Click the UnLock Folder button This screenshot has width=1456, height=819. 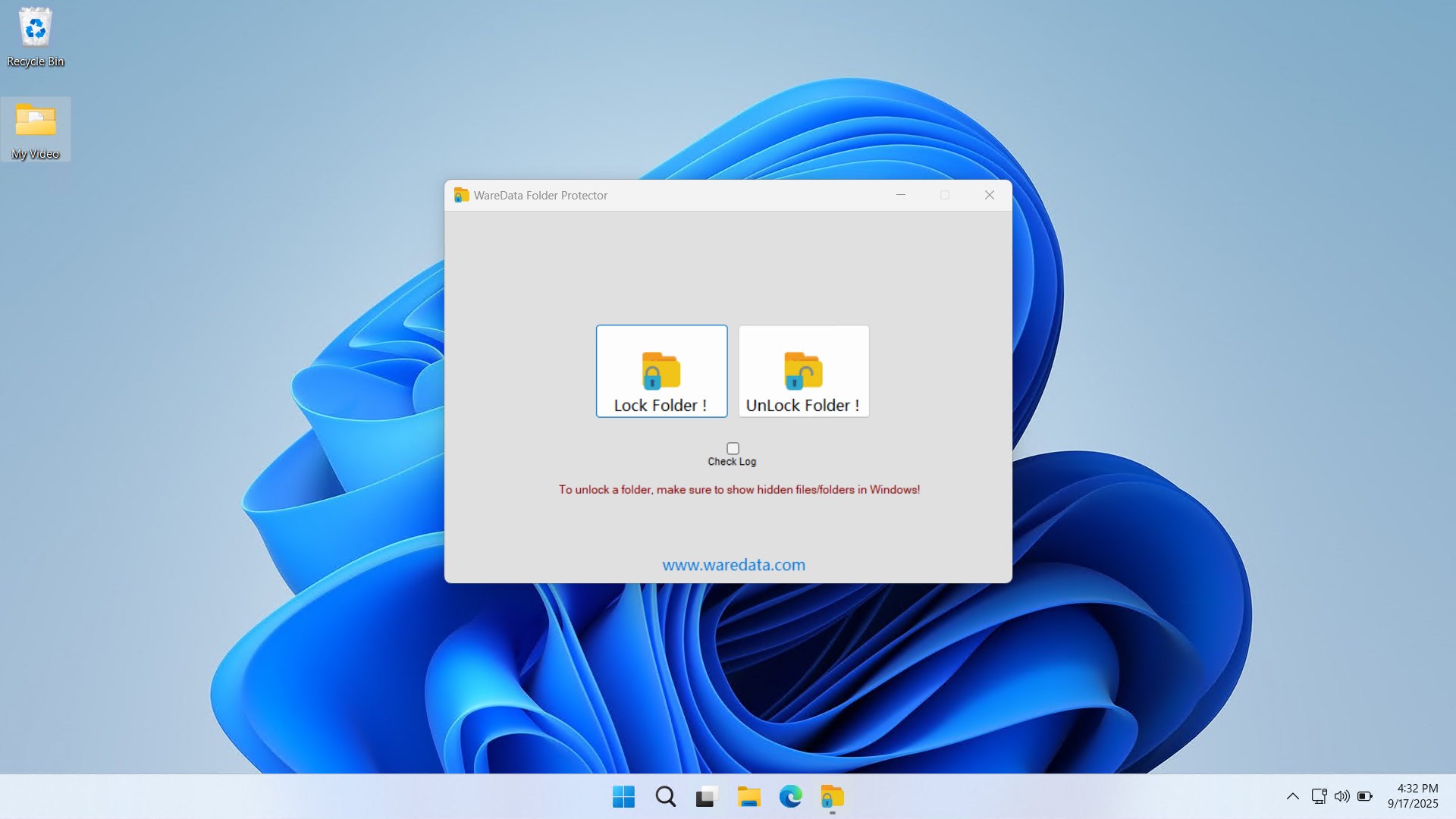point(804,372)
